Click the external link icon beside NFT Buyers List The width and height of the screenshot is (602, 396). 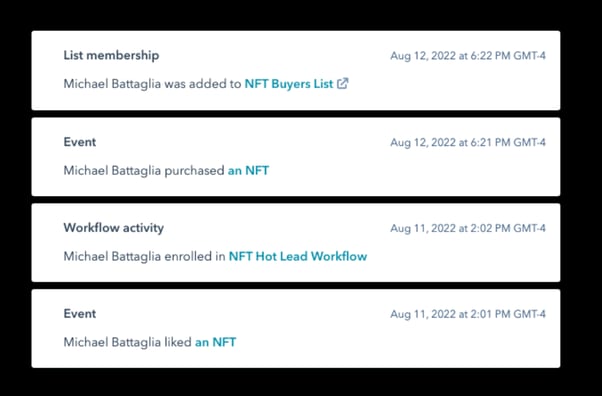(x=342, y=83)
